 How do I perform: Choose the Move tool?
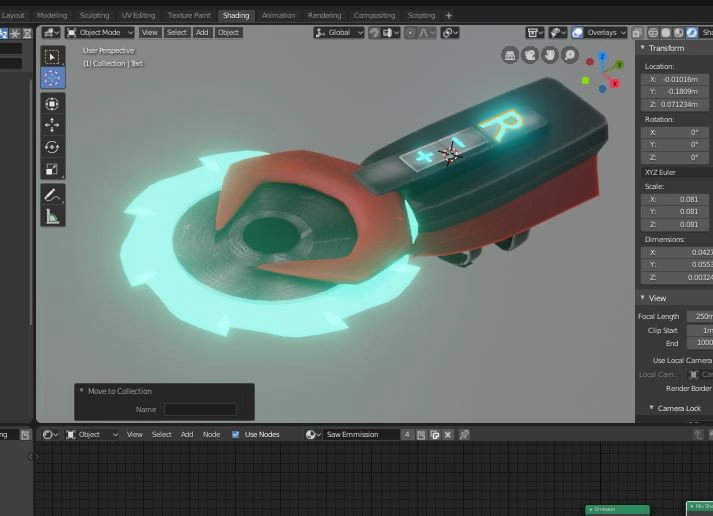[52, 125]
